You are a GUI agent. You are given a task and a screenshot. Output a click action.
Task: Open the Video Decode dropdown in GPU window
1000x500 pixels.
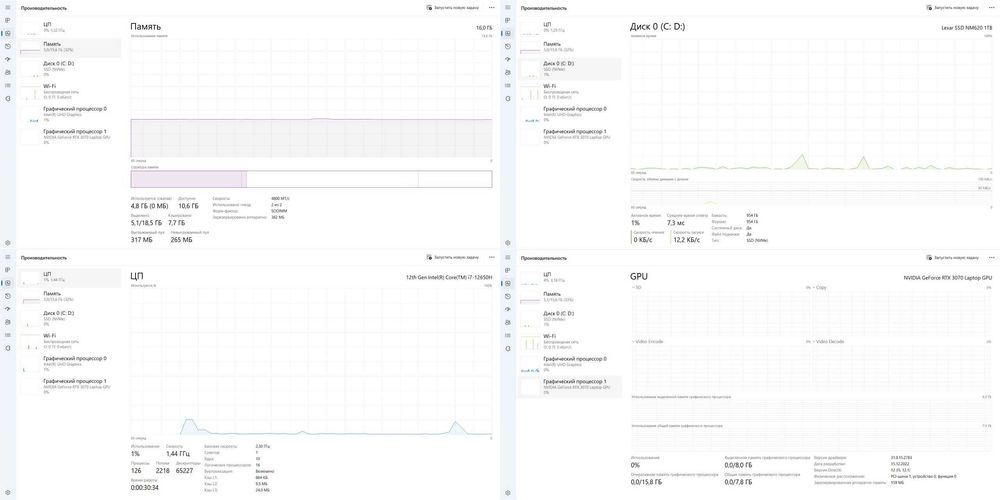click(828, 342)
